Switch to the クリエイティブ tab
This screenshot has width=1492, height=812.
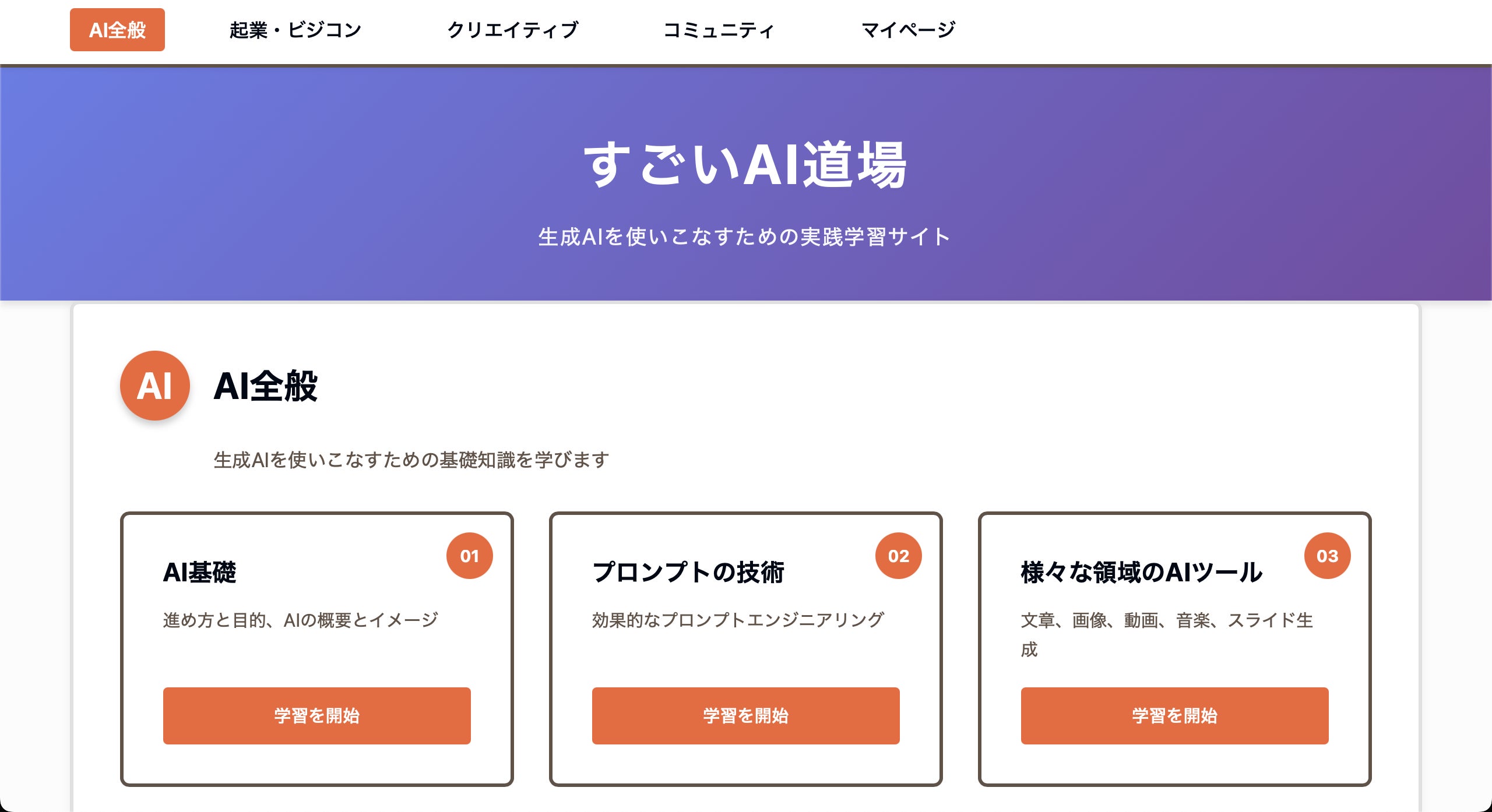coord(512,30)
